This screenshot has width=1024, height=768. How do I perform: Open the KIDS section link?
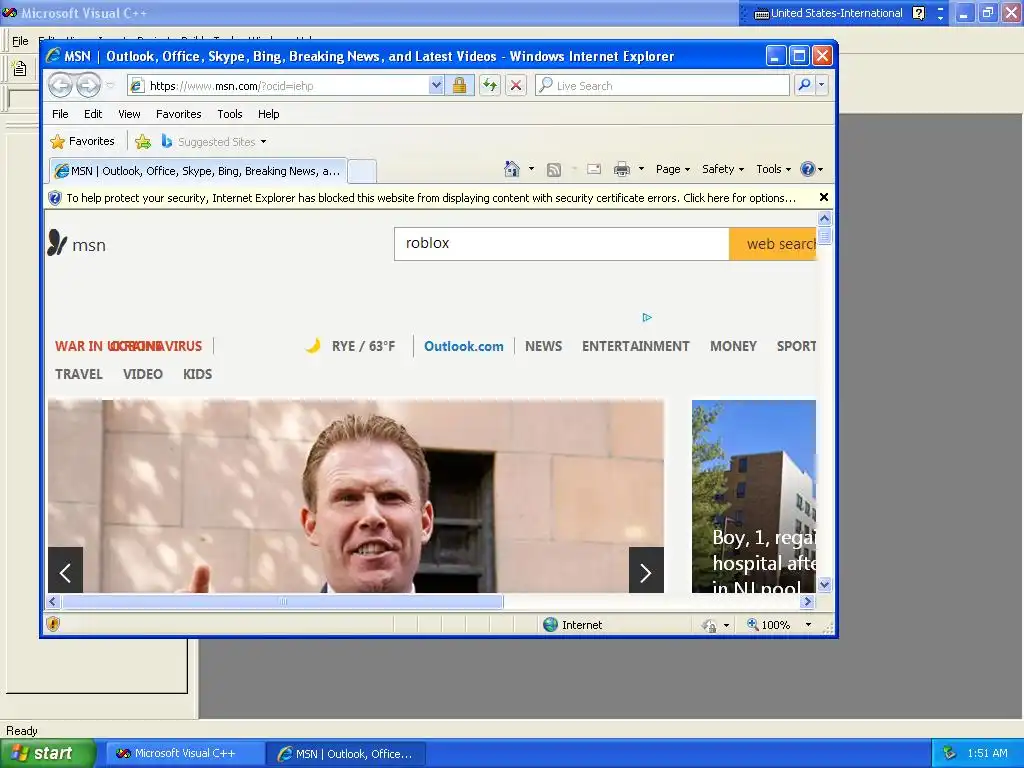click(197, 374)
